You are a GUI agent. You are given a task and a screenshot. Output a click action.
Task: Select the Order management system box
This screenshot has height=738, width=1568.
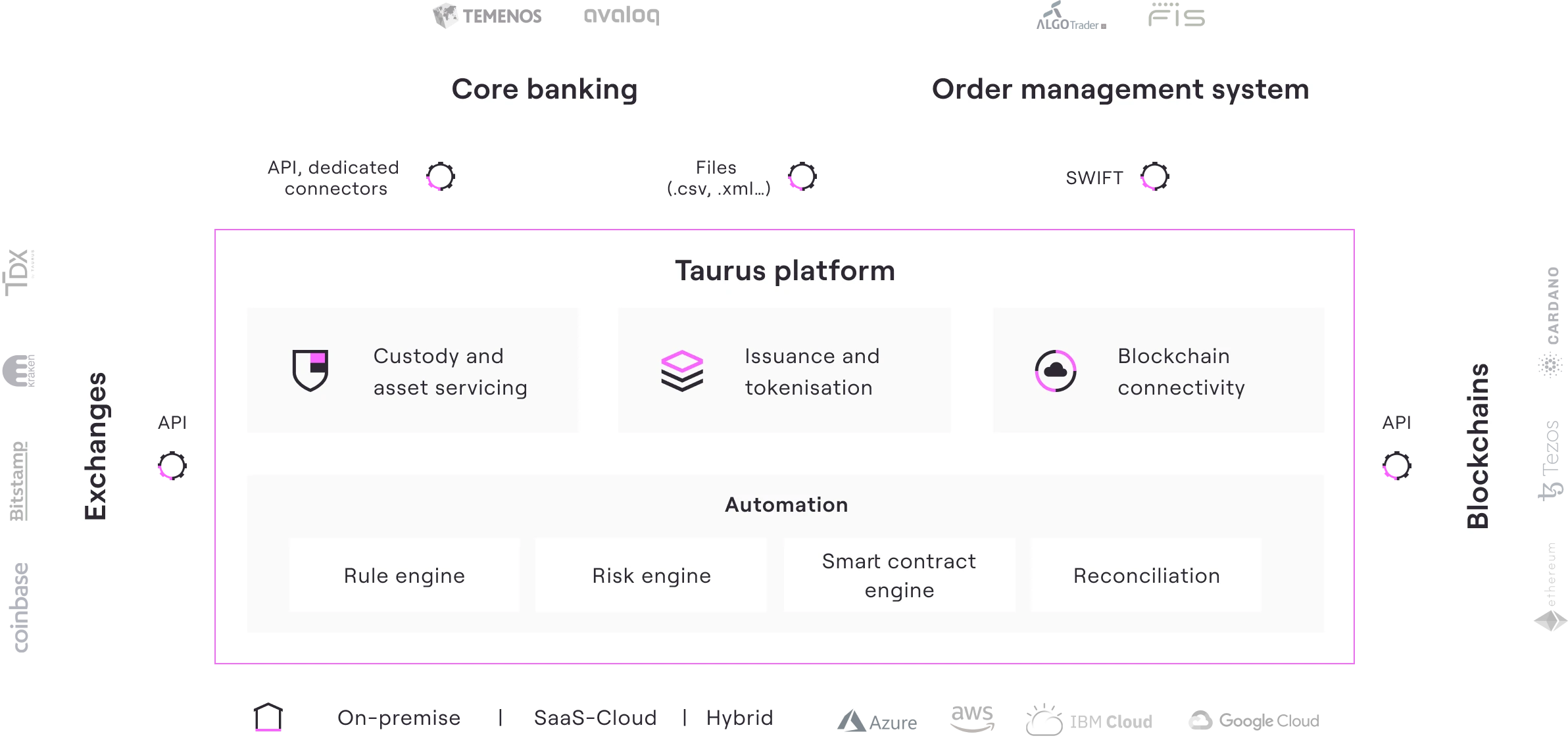[x=1120, y=87]
